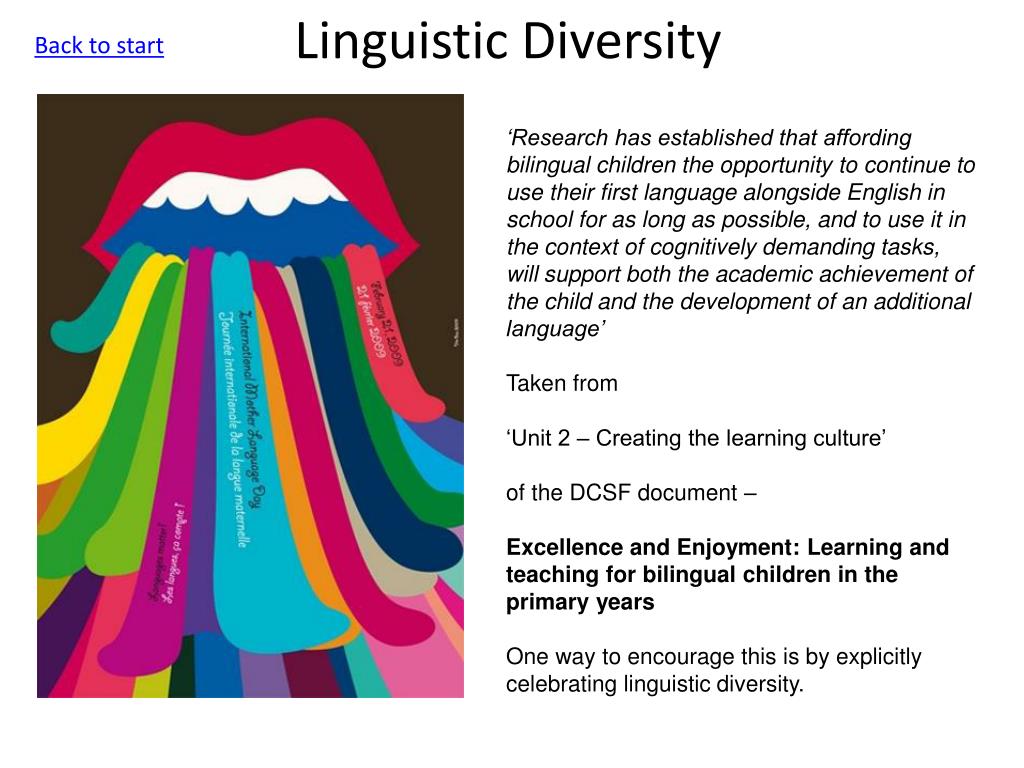Click the Mother Language Day poster image
The width and height of the screenshot is (1024, 768).
click(x=250, y=396)
